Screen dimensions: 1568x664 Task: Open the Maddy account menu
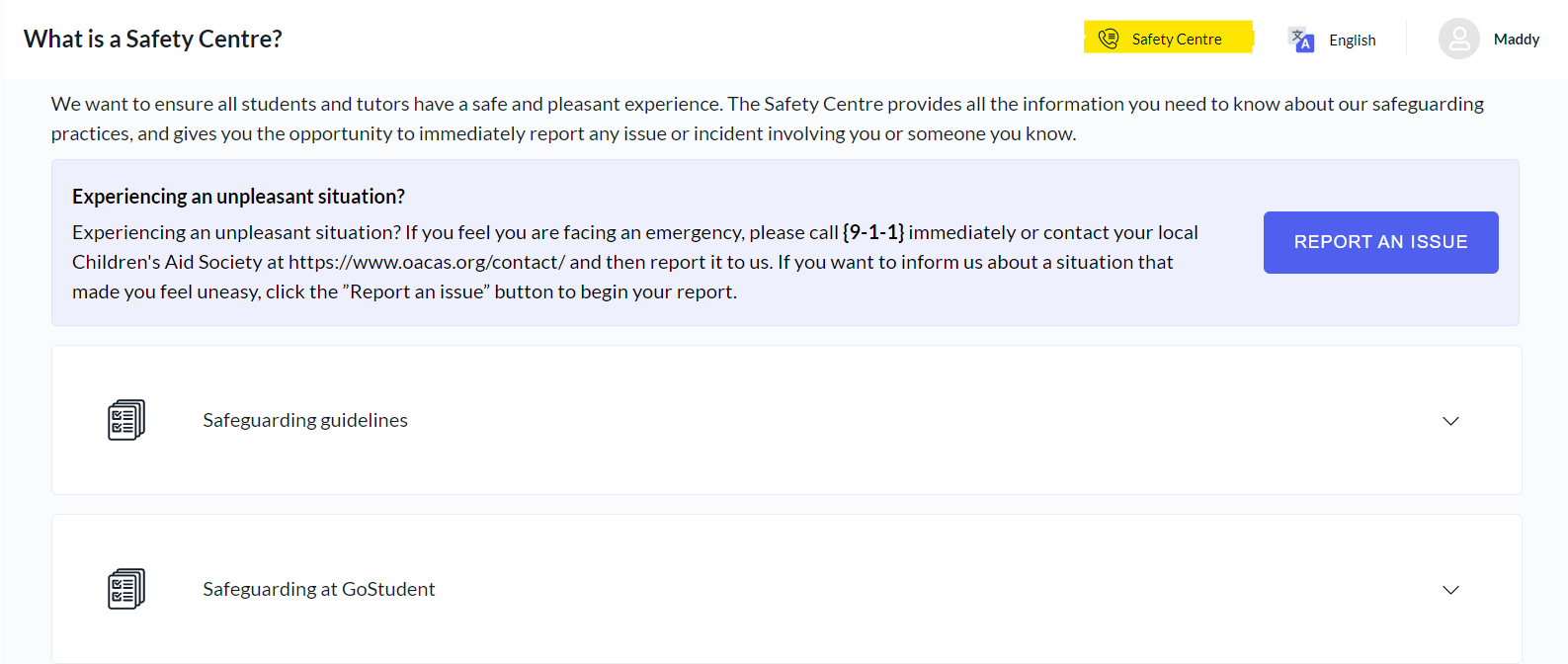(x=1516, y=40)
